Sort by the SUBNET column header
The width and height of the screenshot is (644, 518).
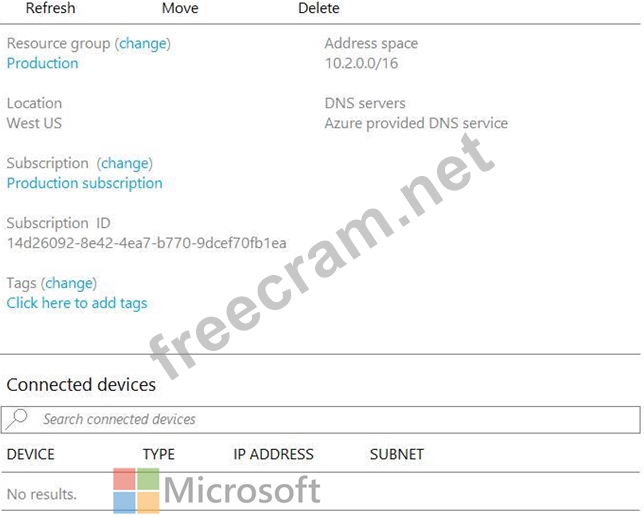tap(396, 454)
